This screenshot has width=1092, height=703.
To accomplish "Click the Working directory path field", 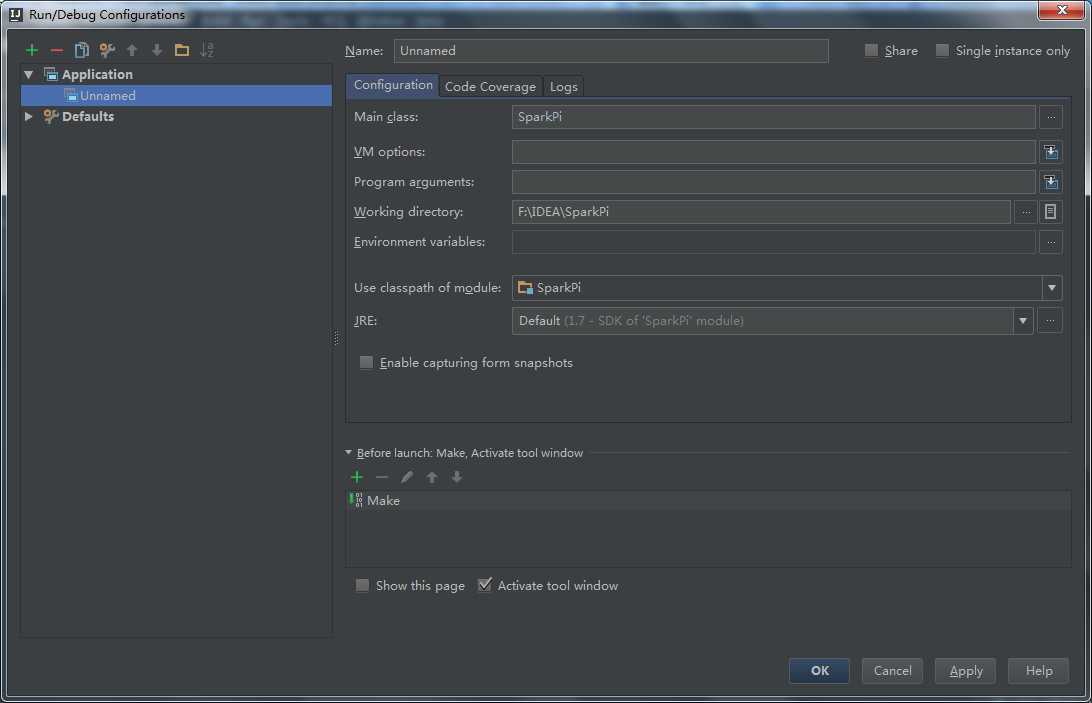I will point(760,212).
